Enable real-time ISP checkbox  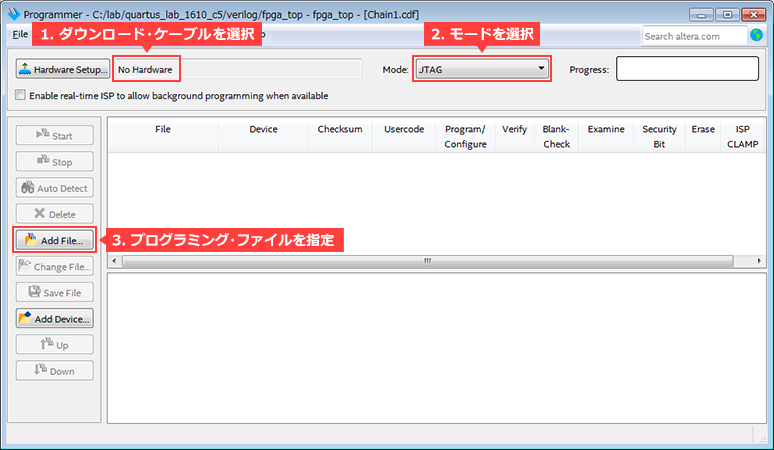20,95
